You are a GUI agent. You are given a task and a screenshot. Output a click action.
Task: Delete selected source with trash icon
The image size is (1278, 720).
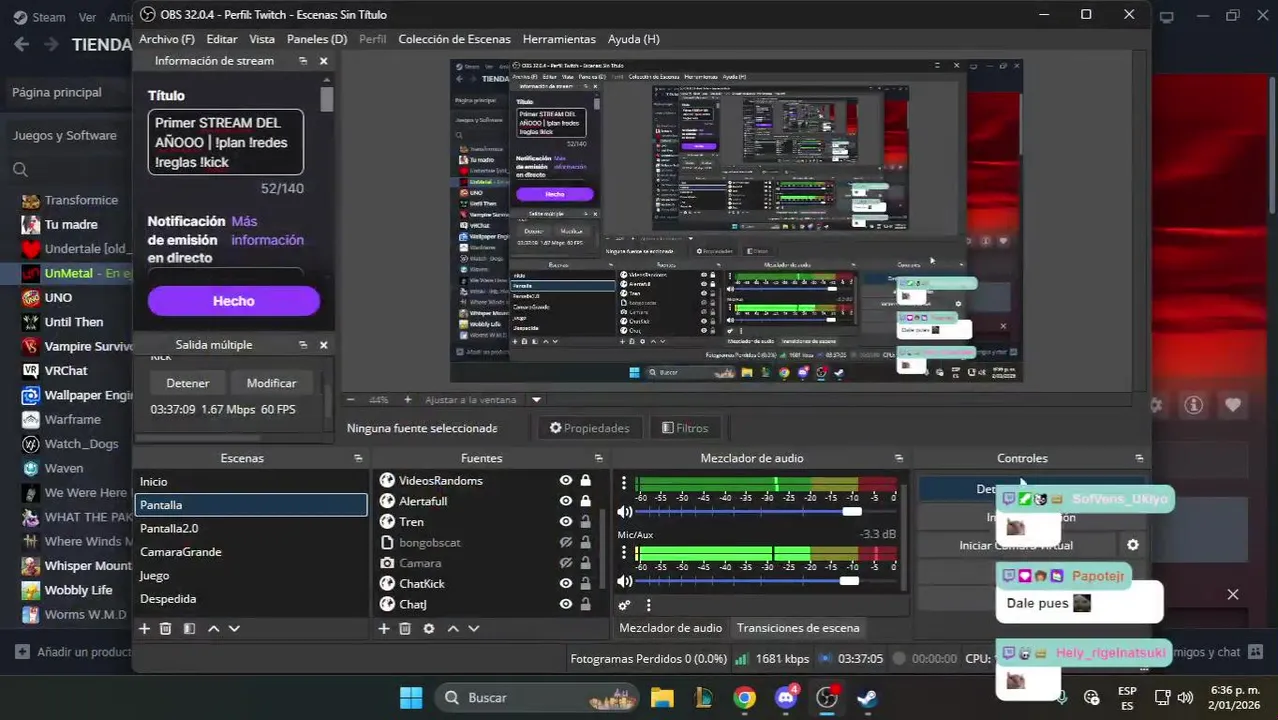405,629
